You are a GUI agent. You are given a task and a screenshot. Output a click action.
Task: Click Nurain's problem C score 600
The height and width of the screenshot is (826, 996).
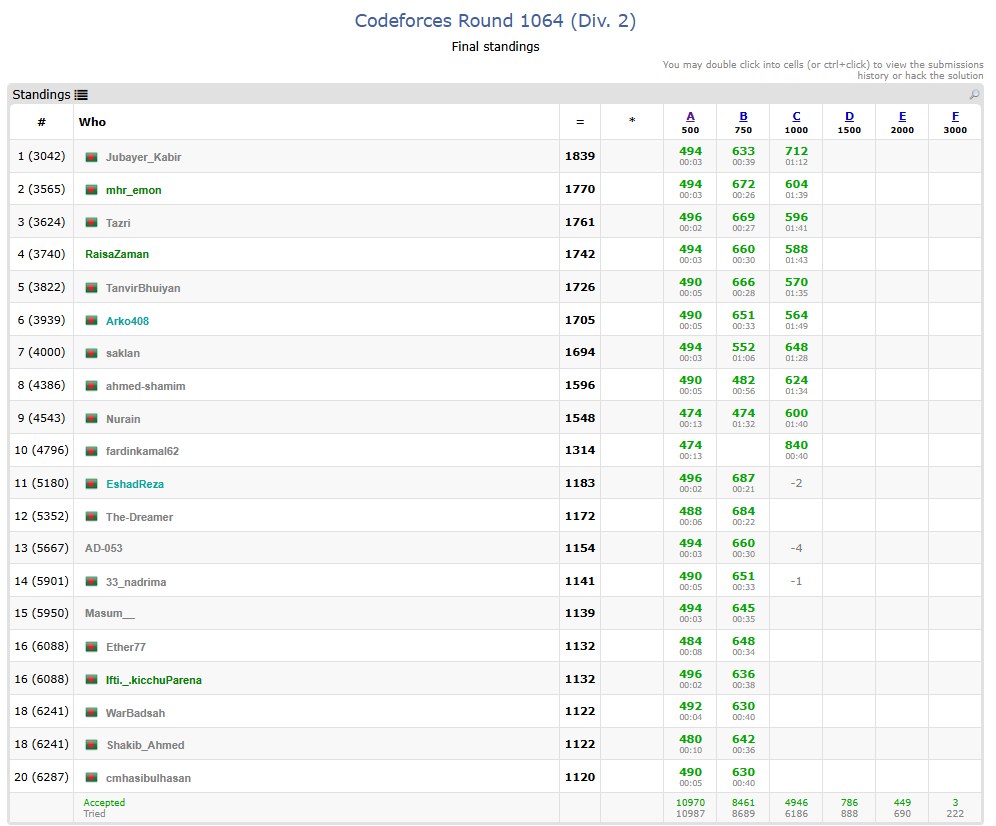pyautogui.click(x=796, y=413)
